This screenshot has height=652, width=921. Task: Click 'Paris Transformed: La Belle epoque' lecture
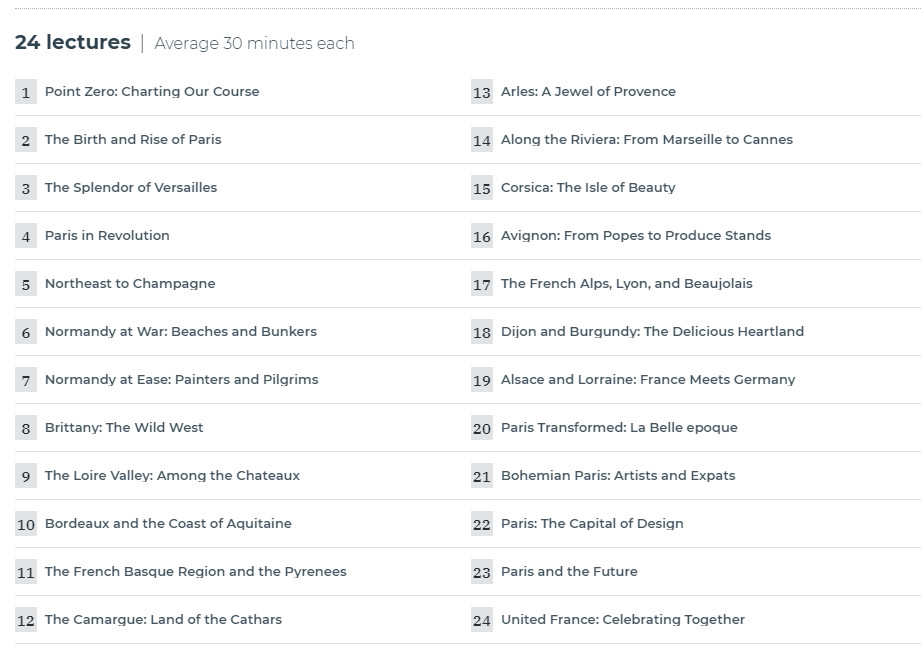(x=620, y=428)
